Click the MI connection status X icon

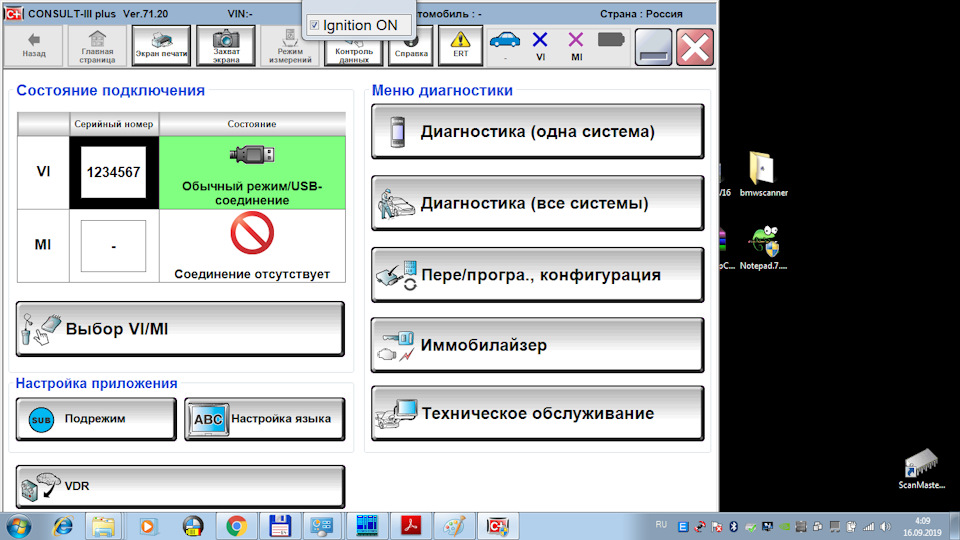[576, 40]
